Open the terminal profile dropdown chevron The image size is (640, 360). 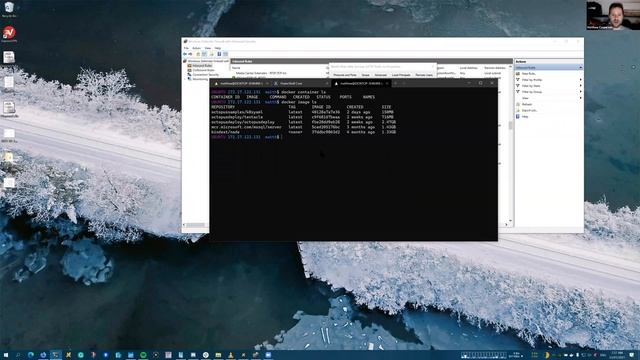click(x=404, y=84)
